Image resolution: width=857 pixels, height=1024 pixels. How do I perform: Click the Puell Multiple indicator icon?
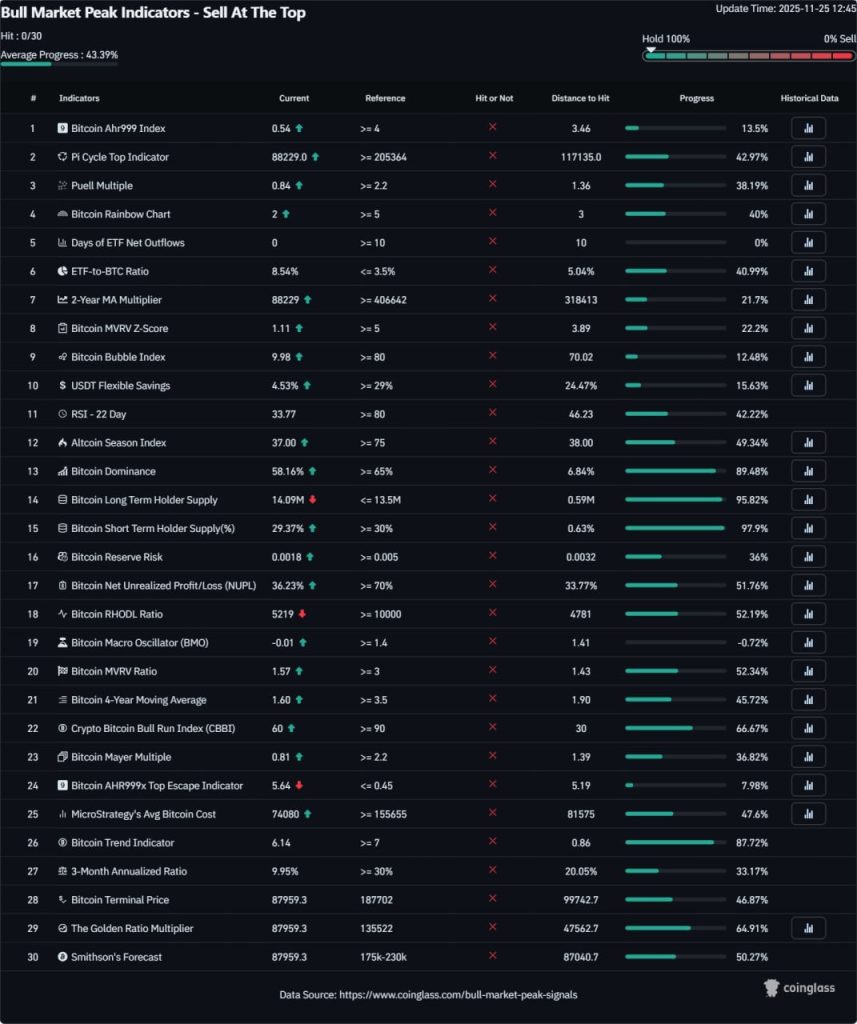pos(60,185)
